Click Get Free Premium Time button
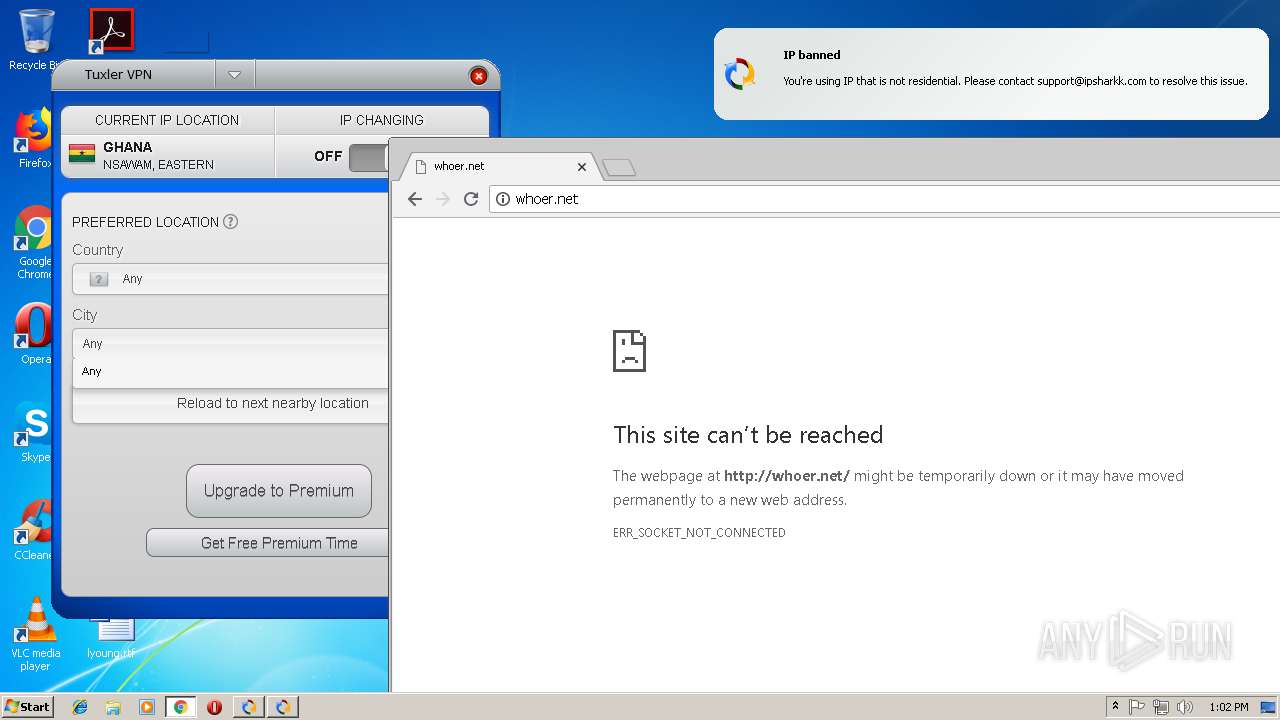Viewport: 1280px width, 720px height. click(267, 543)
